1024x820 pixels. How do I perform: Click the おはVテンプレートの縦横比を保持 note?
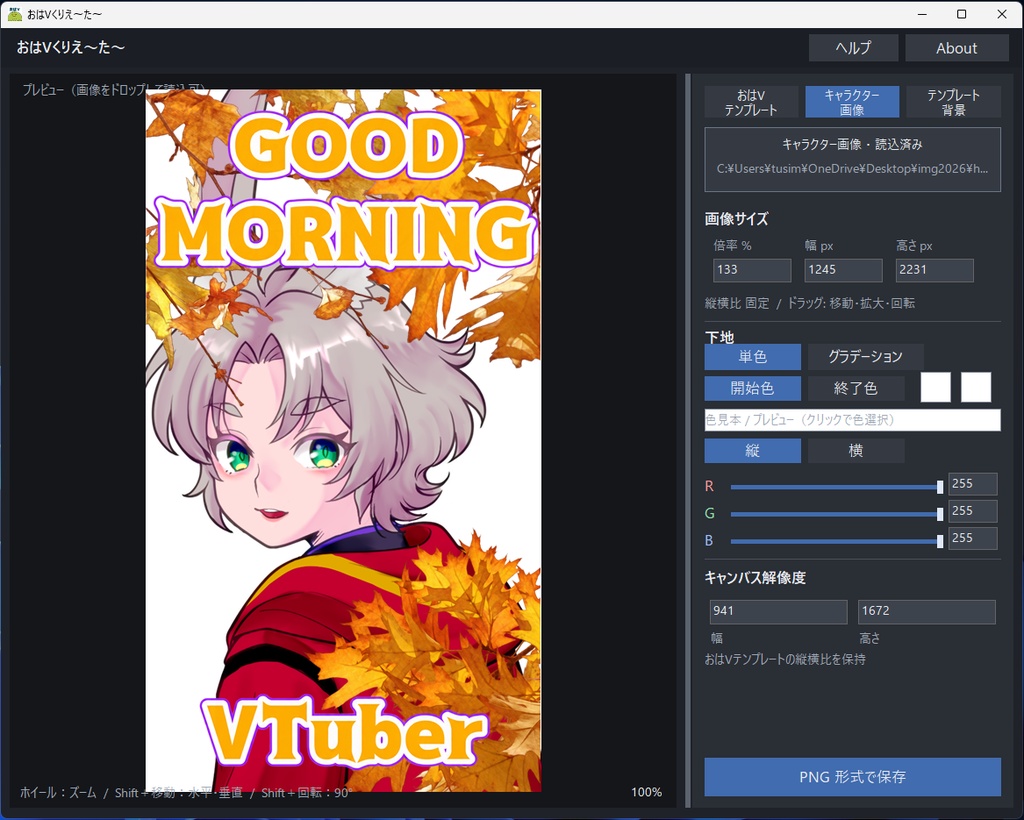pyautogui.click(x=785, y=659)
